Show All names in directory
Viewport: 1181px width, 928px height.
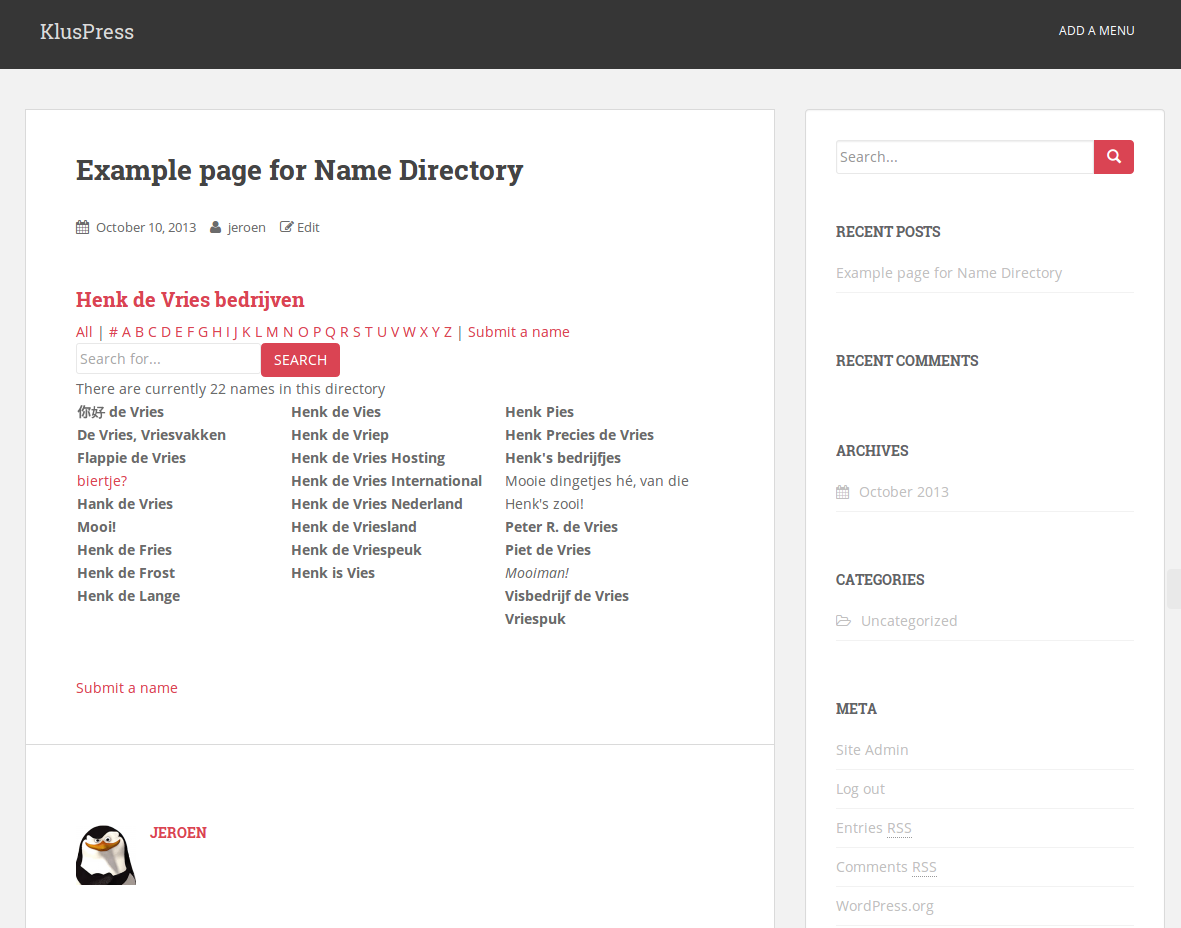(x=84, y=332)
